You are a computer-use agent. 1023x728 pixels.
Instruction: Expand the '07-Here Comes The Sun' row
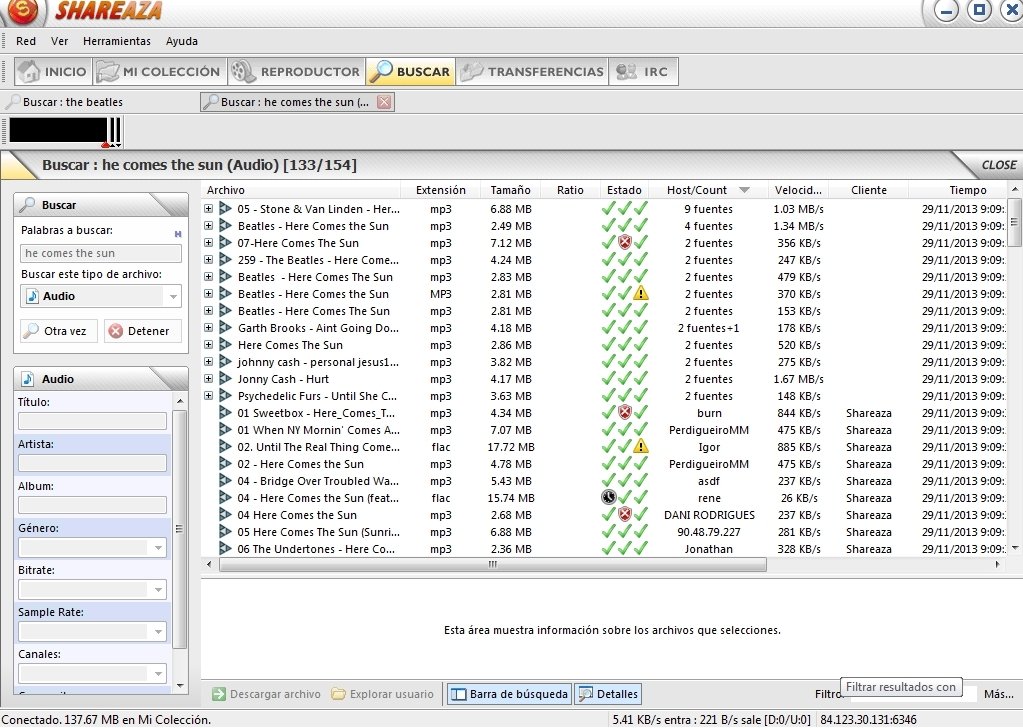[208, 243]
